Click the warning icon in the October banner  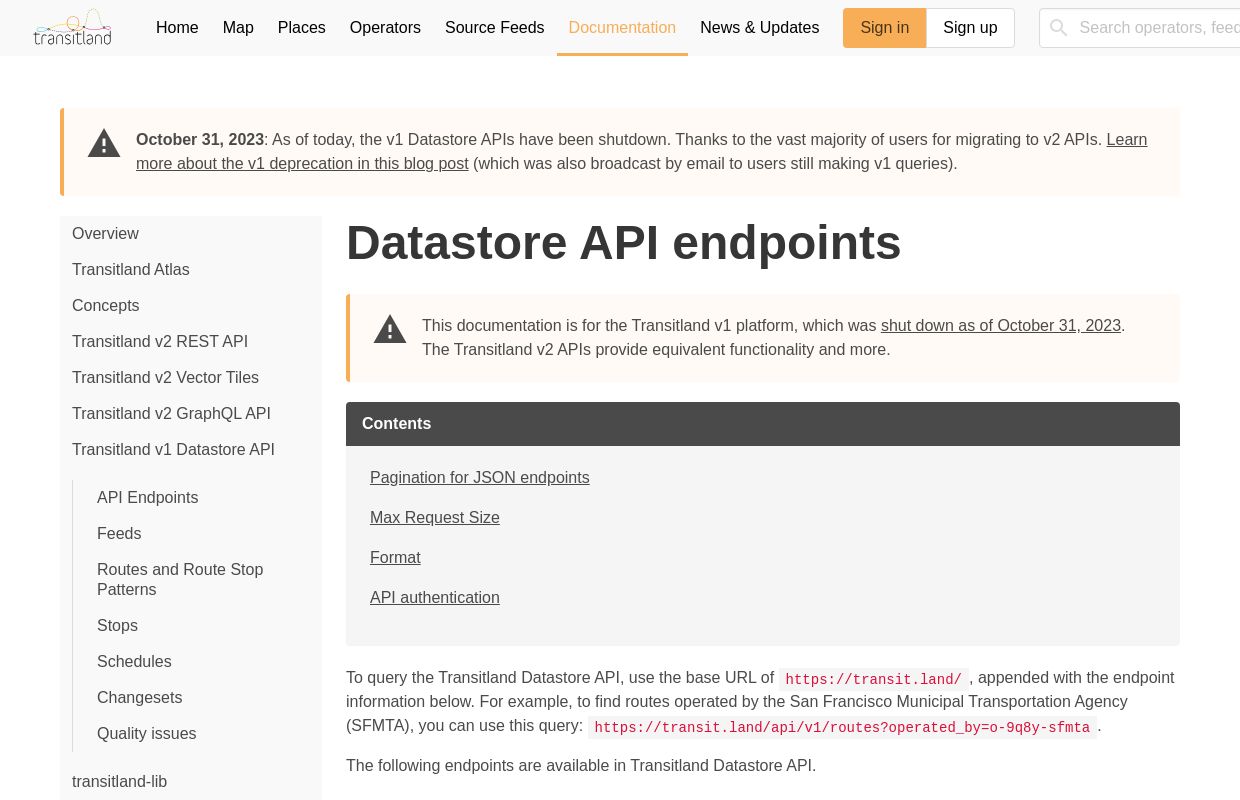click(x=104, y=144)
